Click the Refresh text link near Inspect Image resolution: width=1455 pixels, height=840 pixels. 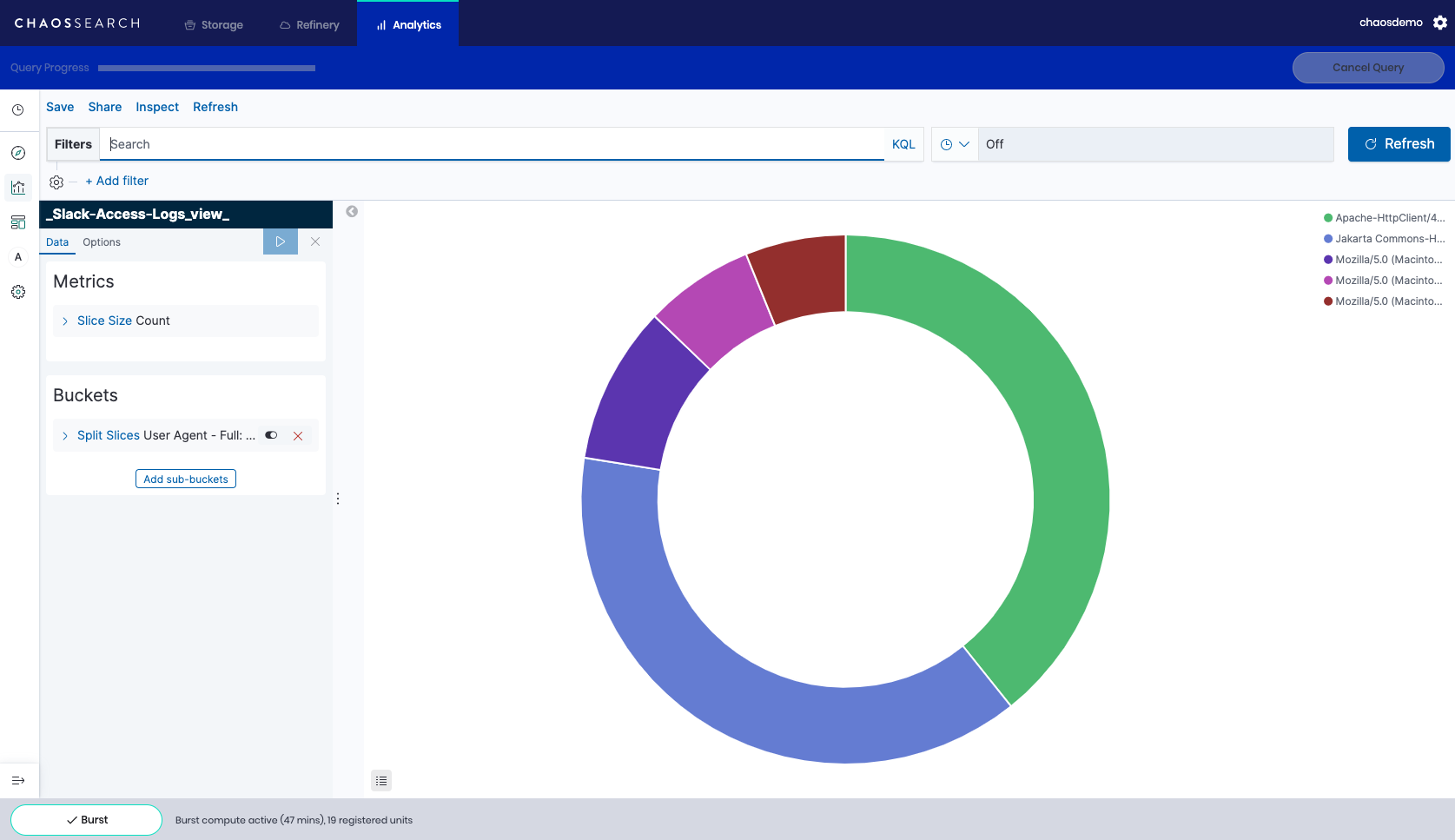[x=215, y=107]
